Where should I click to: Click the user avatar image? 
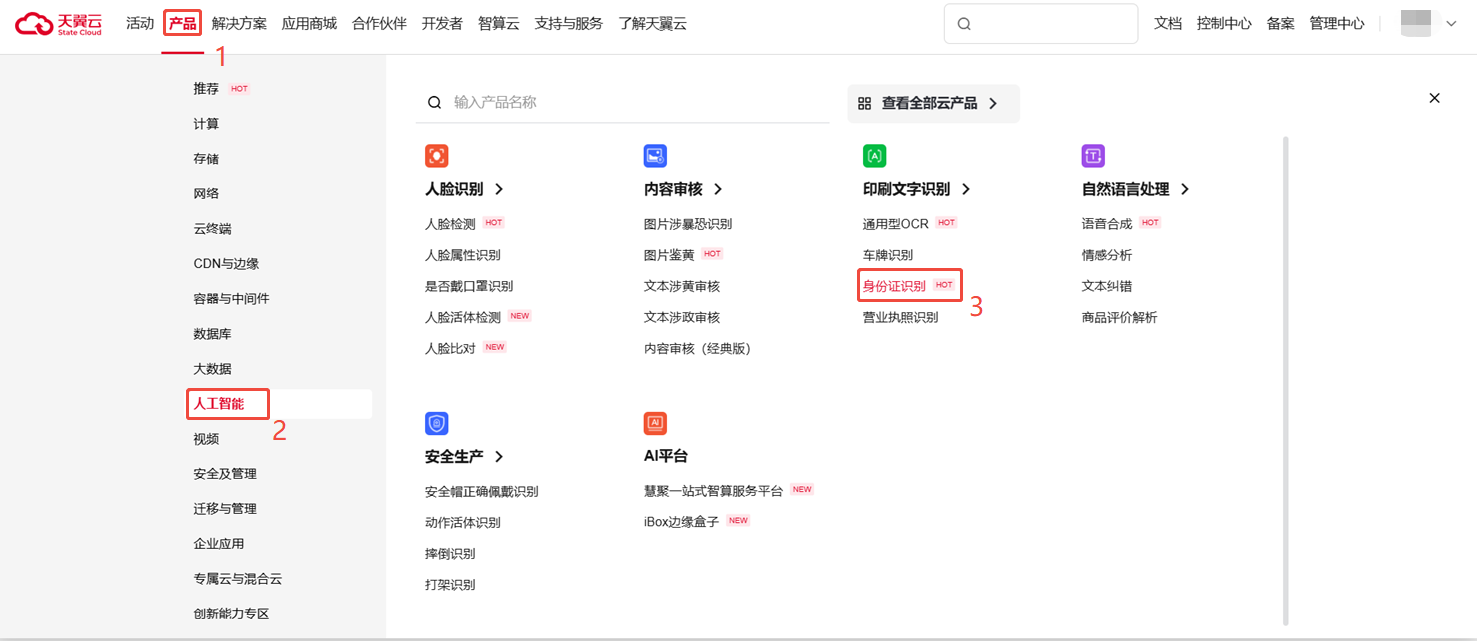(x=1416, y=23)
